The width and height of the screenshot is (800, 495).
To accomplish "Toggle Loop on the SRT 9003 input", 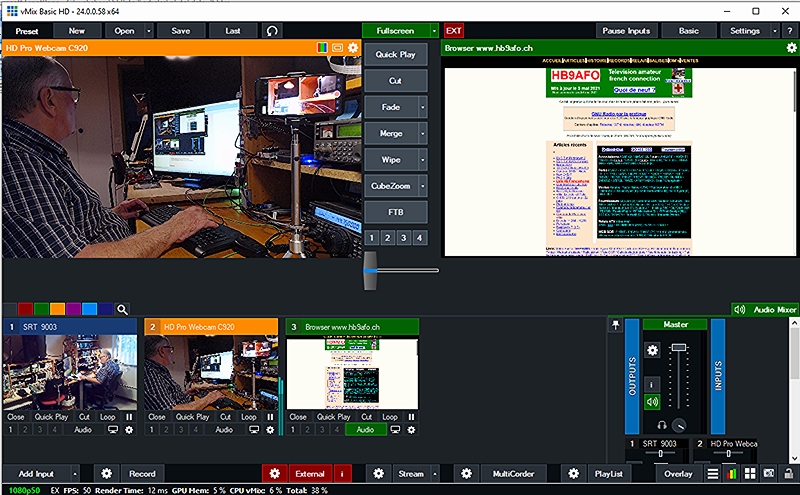I will 108,416.
